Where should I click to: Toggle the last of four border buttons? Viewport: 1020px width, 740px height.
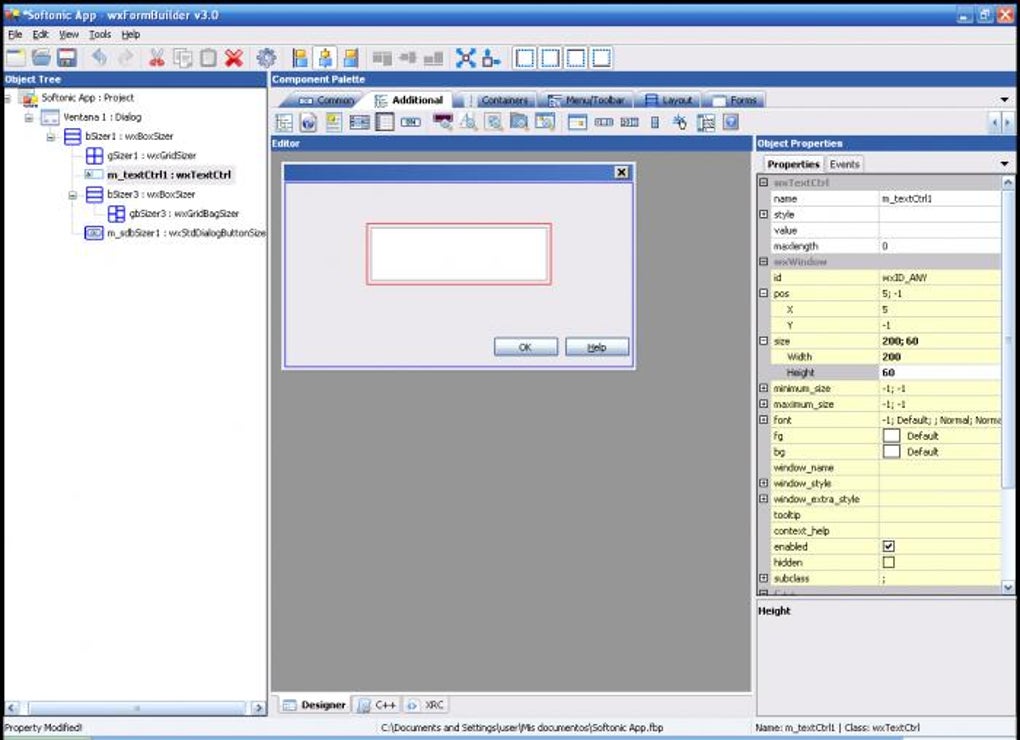point(602,58)
